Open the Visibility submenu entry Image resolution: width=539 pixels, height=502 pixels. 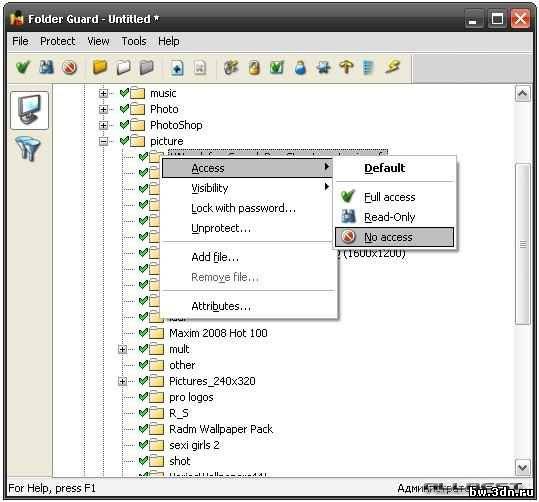pyautogui.click(x=247, y=188)
